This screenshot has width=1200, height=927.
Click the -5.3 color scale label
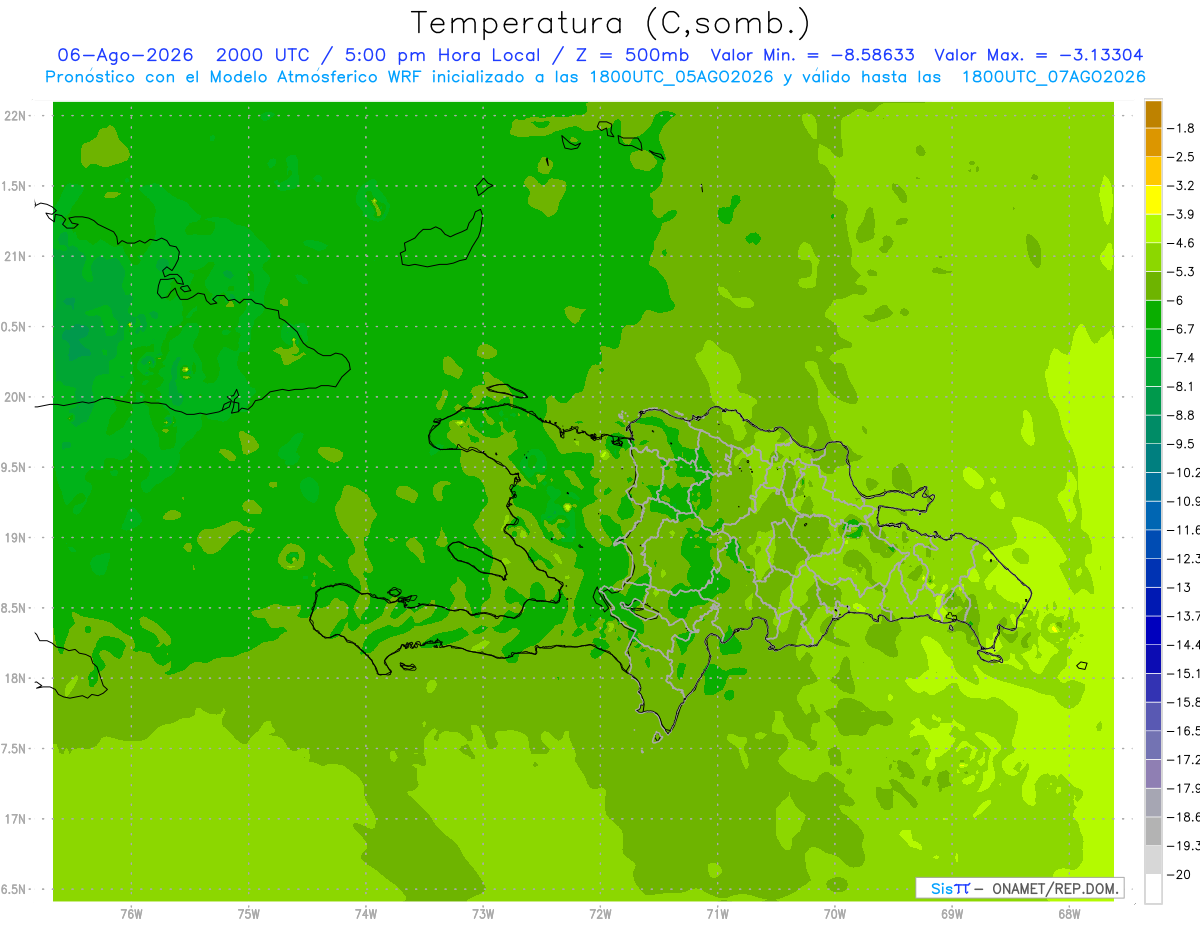(x=1181, y=271)
